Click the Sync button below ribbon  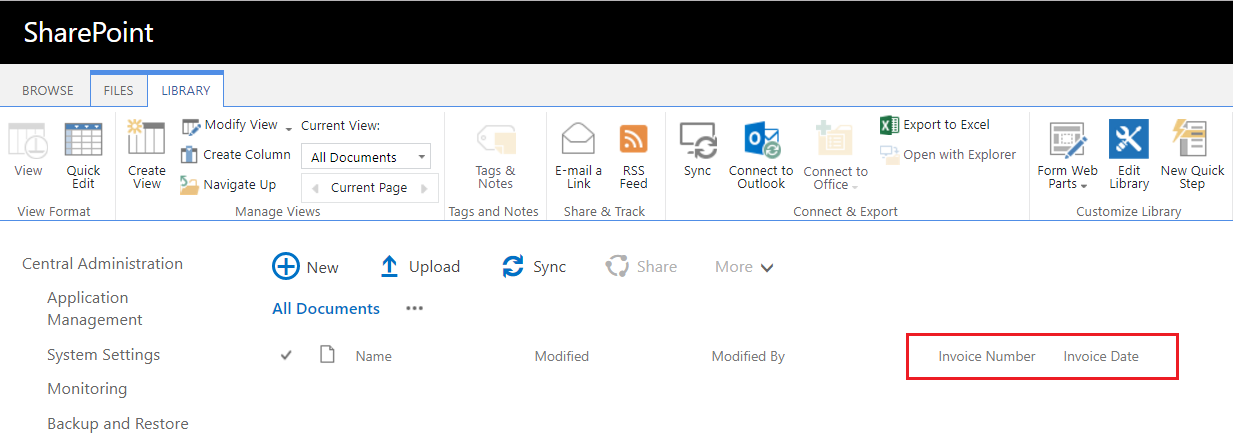click(534, 267)
